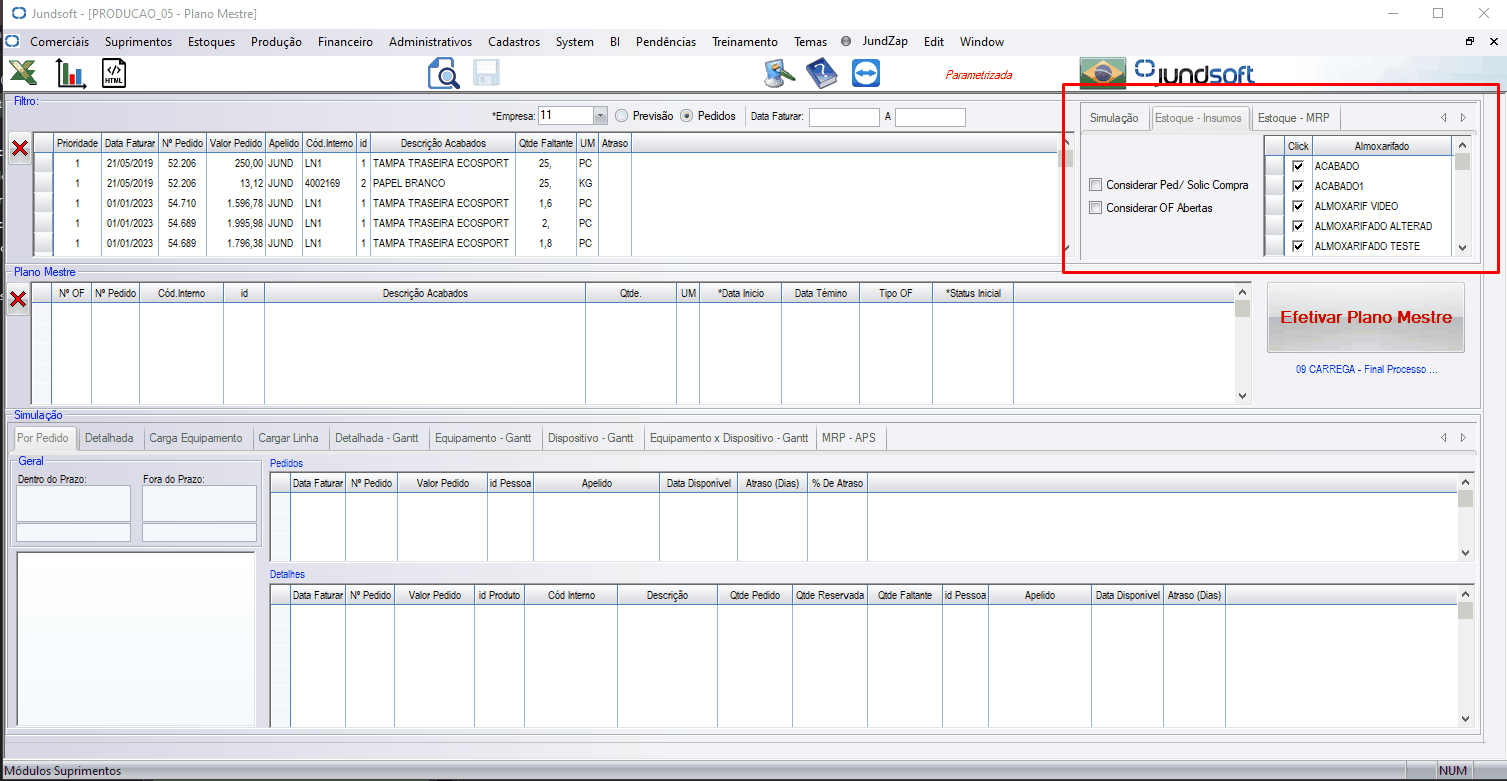Click the gray dot icon before JundZap
This screenshot has height=781, width=1507.
coord(846,42)
